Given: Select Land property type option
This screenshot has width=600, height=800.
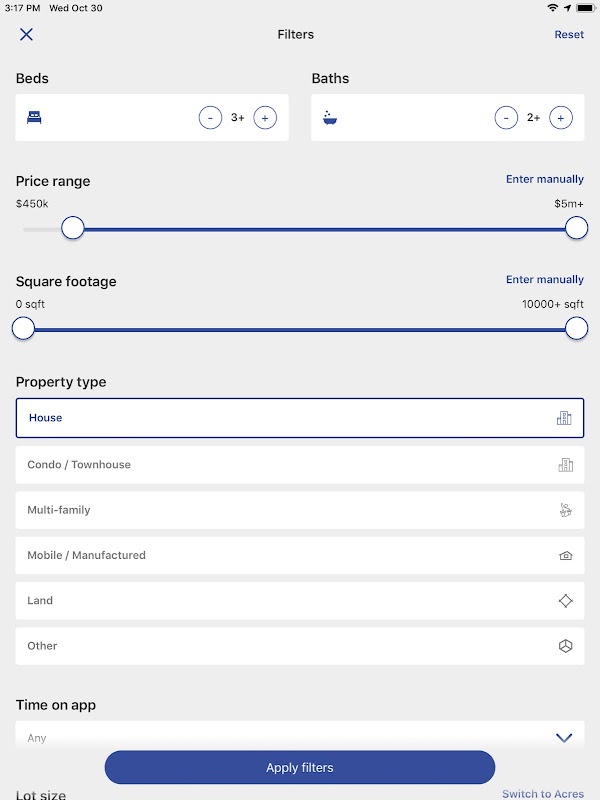Looking at the screenshot, I should tap(300, 601).
